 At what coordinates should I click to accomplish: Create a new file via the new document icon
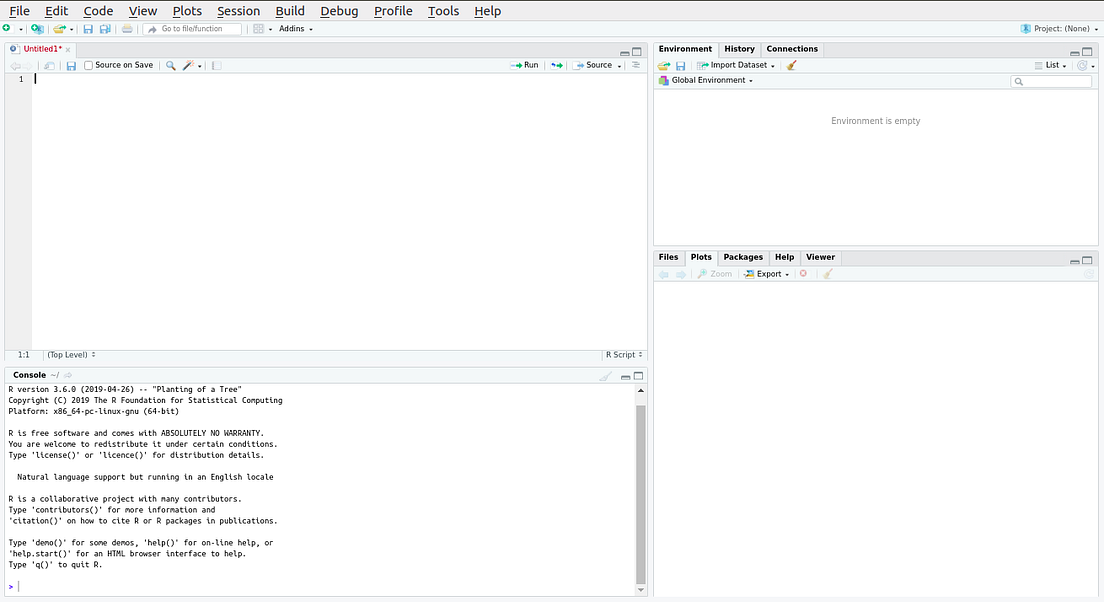click(9, 28)
